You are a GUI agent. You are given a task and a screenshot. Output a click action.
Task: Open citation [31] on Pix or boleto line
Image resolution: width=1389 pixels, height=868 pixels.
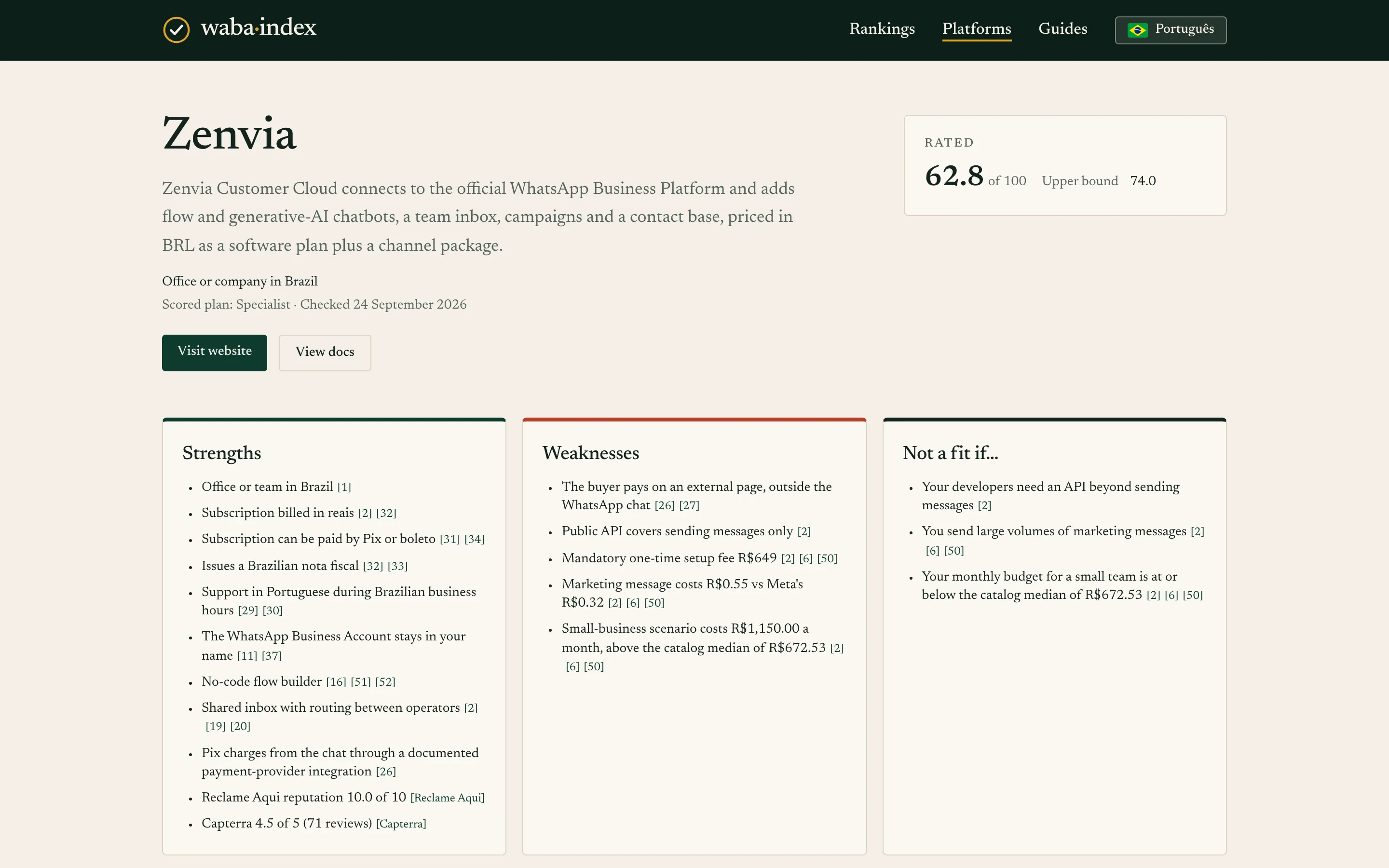coord(449,539)
